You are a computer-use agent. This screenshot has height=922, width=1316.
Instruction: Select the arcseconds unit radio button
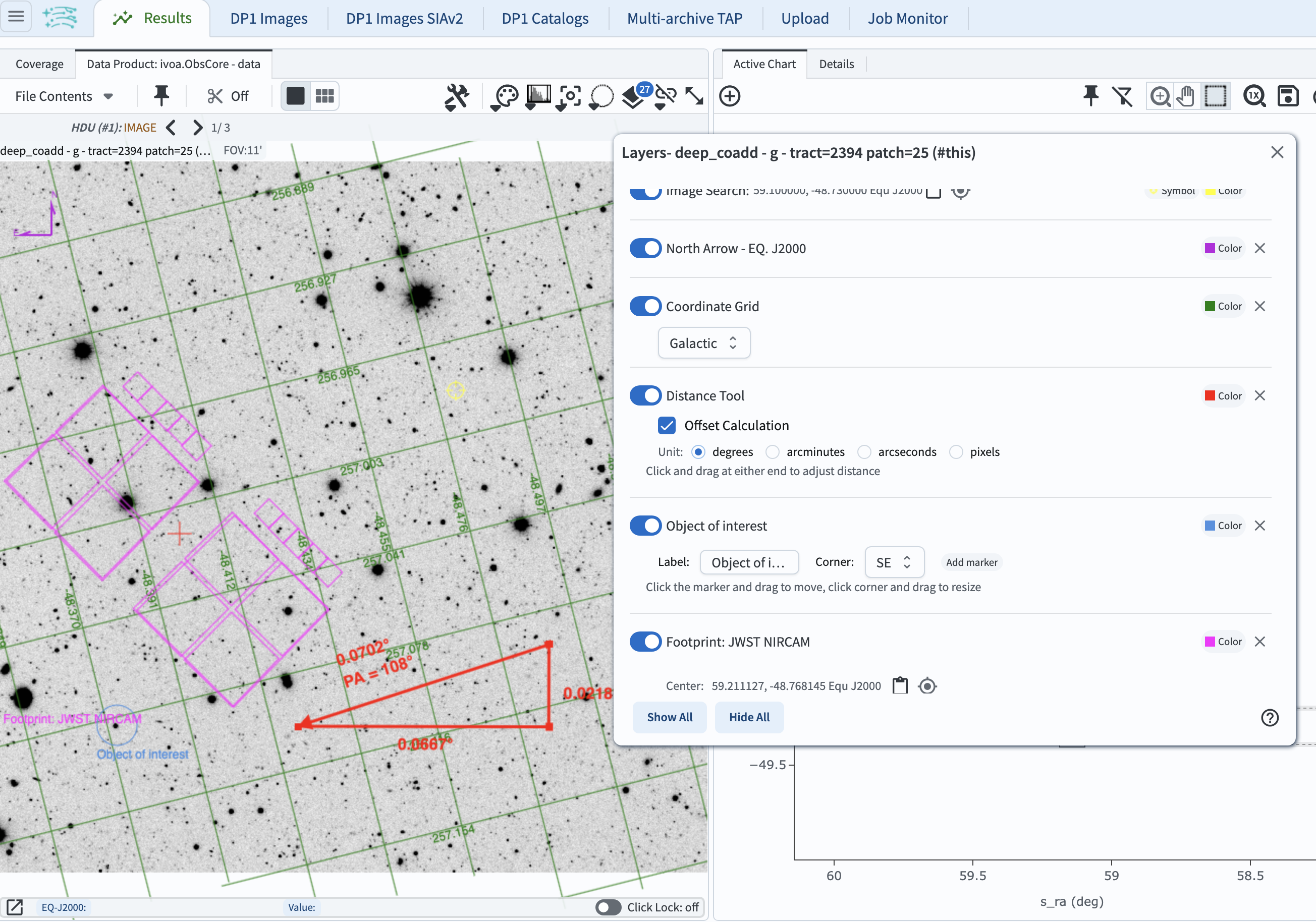(x=864, y=452)
